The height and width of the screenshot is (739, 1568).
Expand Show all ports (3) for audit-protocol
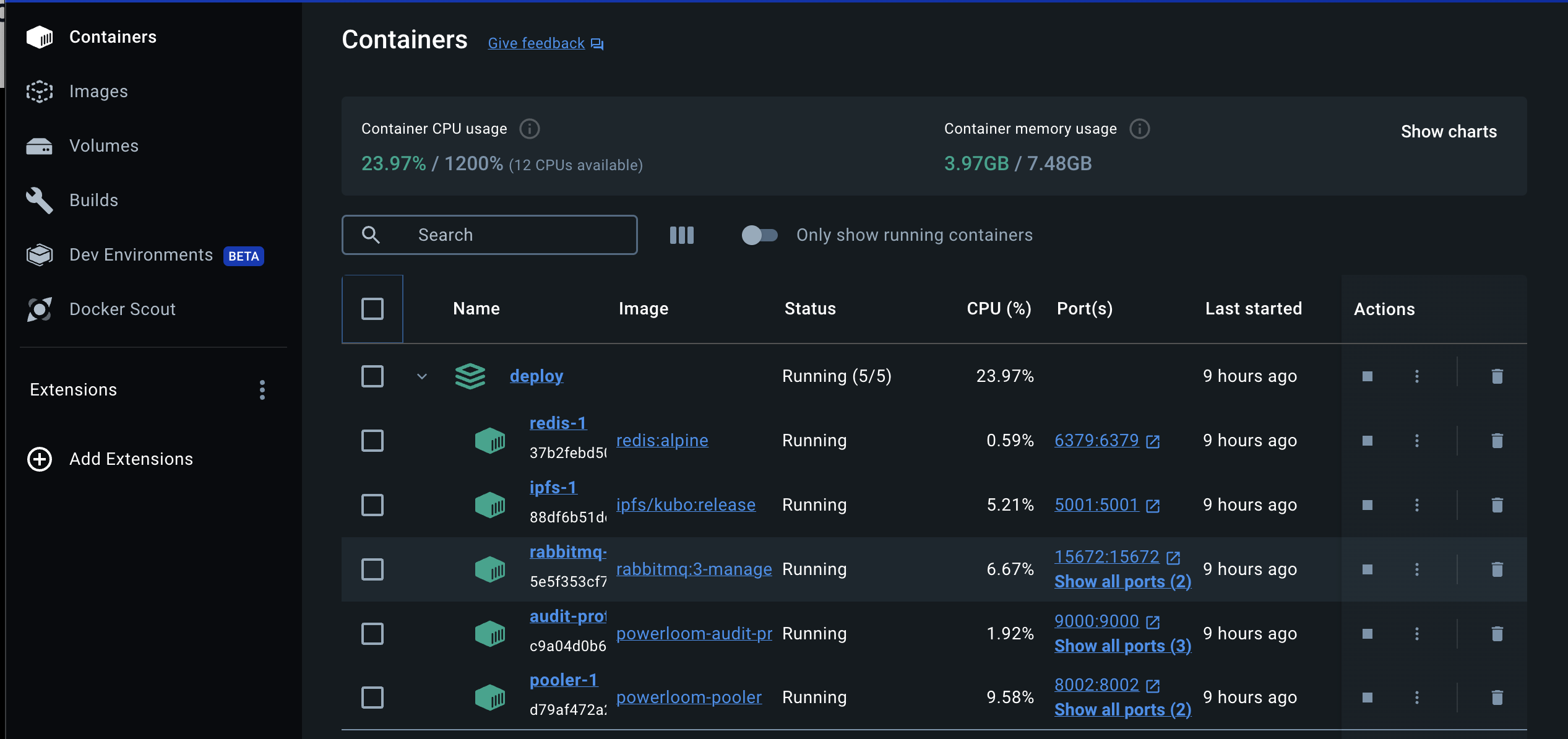pos(1122,646)
